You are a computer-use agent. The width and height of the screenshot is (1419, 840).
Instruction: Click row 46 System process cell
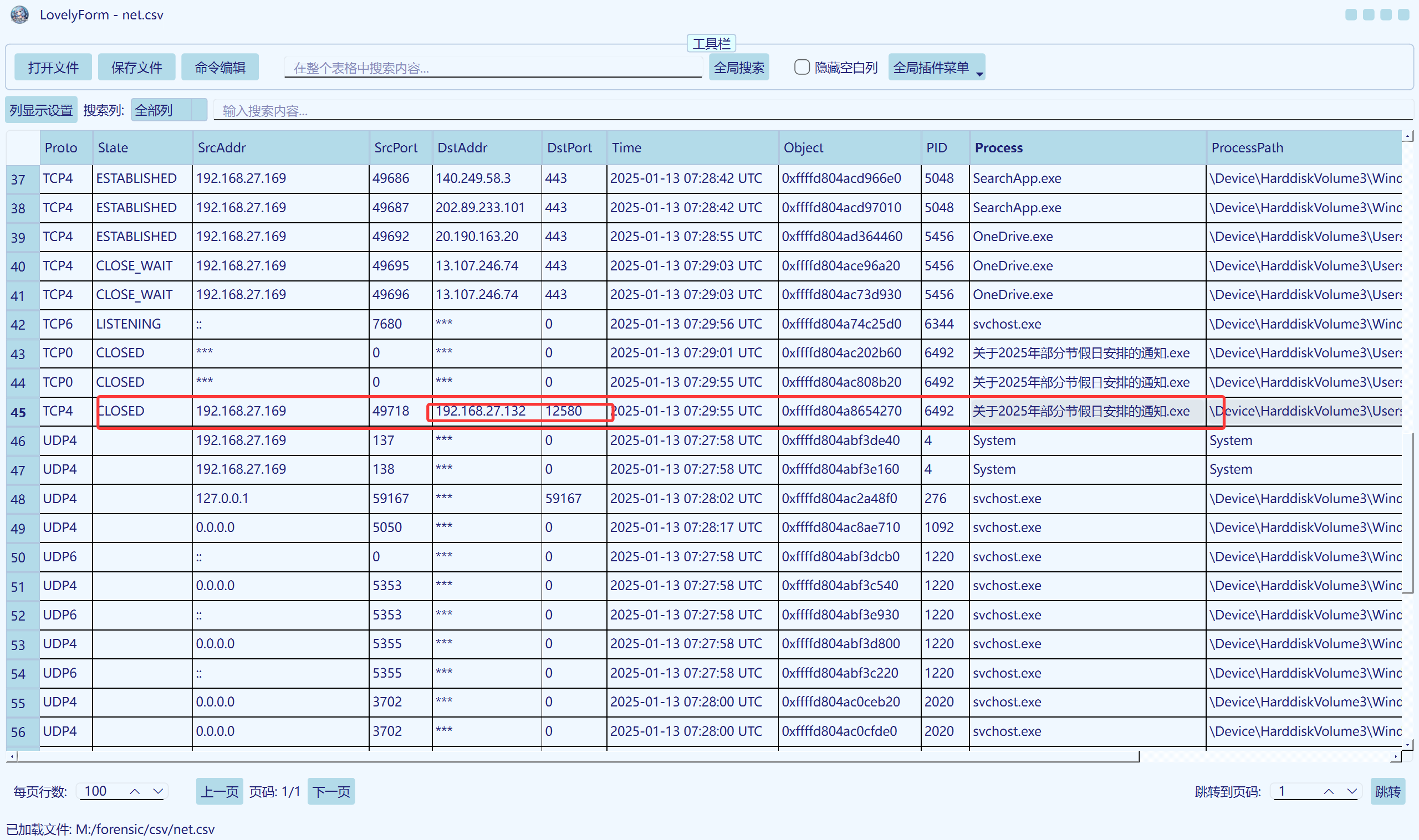(x=1087, y=441)
